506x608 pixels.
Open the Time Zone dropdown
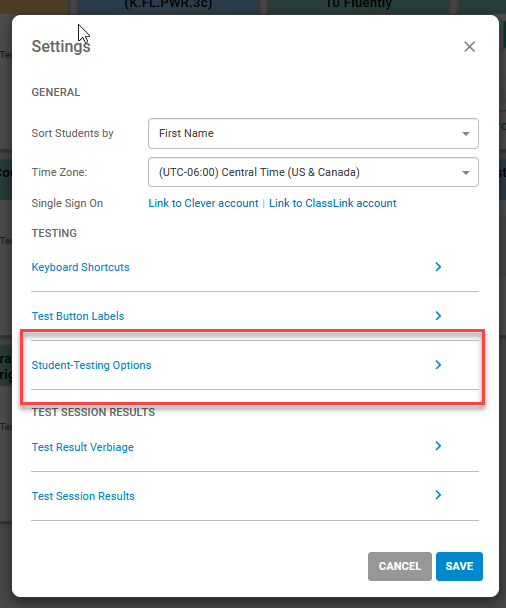[x=313, y=172]
